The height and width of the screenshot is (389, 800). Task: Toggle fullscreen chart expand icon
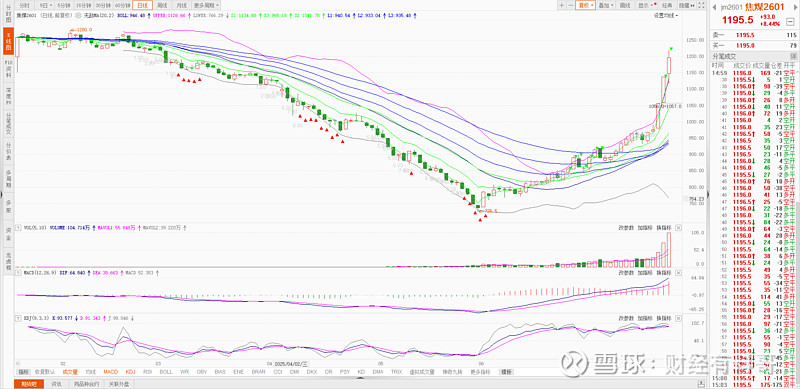[702, 5]
